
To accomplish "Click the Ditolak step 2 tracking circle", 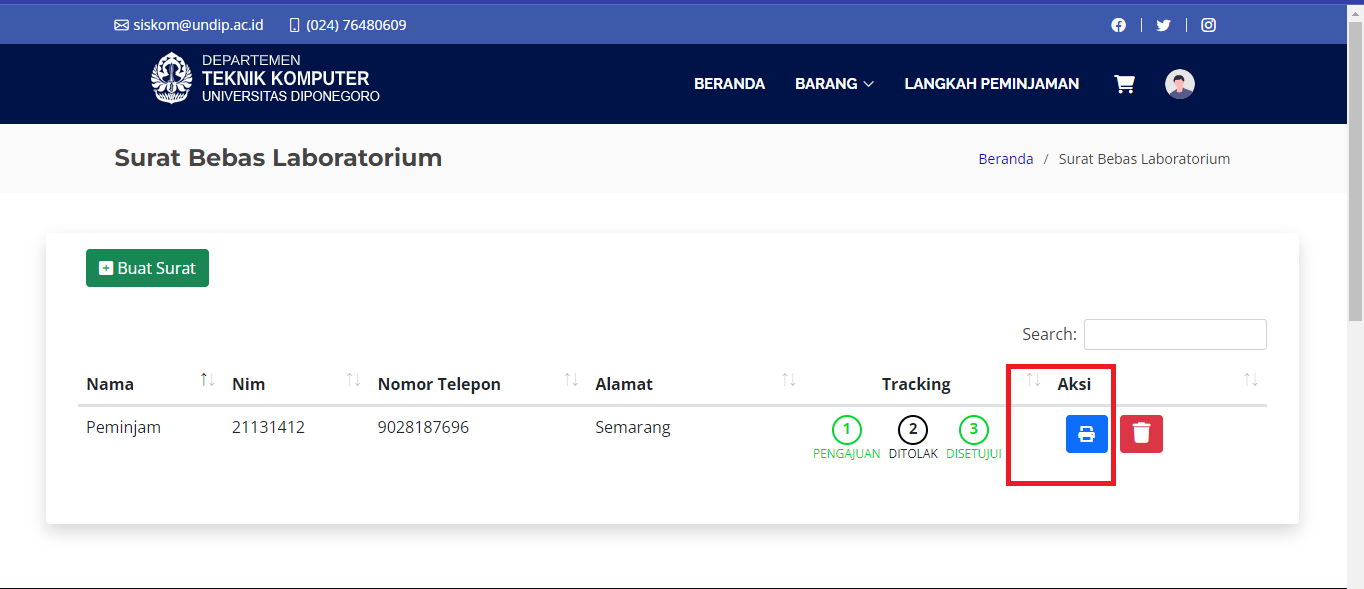I will click(913, 430).
